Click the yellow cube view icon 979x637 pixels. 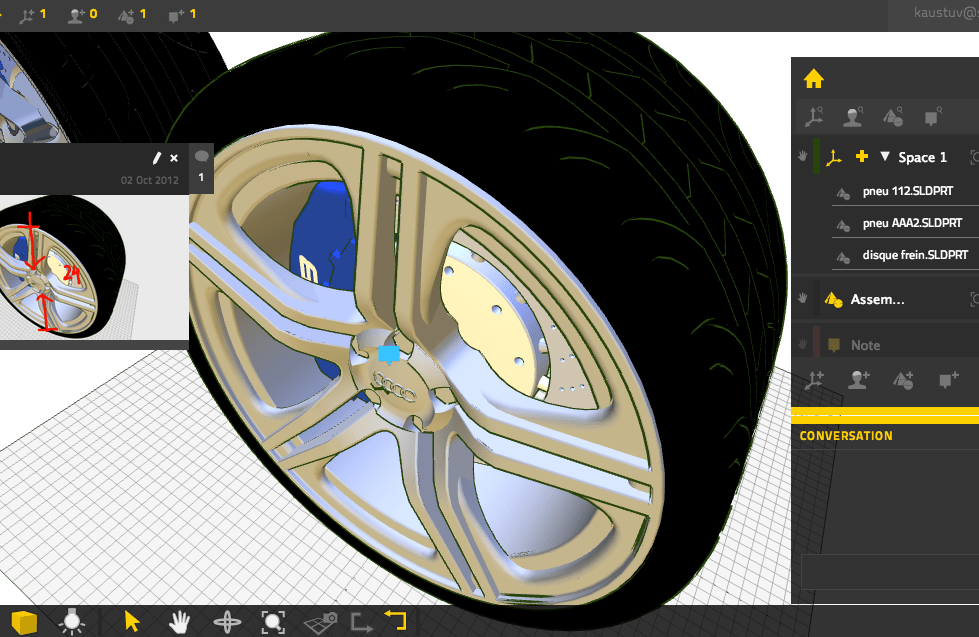24,622
